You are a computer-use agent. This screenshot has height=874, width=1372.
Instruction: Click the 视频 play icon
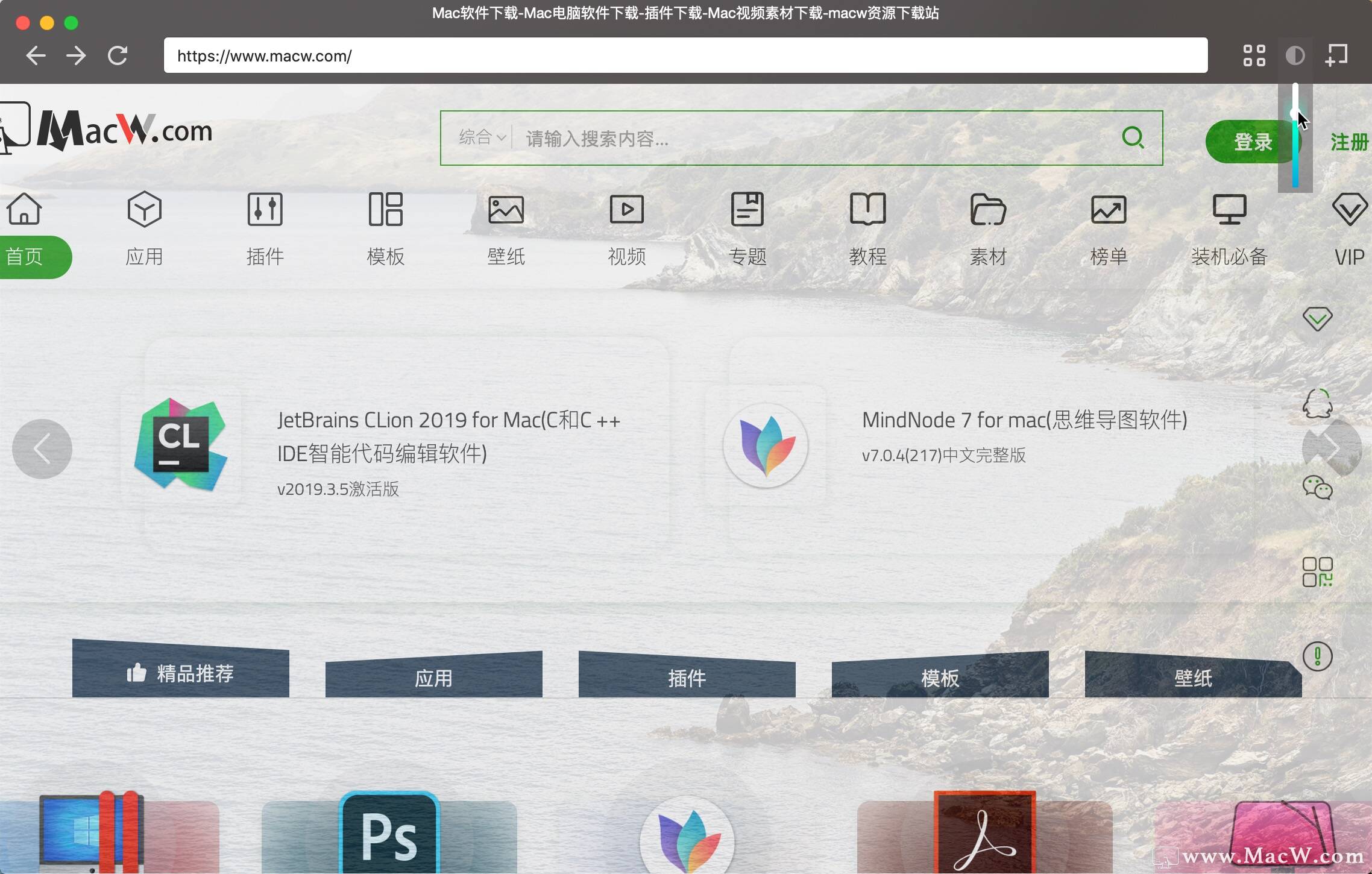point(627,209)
